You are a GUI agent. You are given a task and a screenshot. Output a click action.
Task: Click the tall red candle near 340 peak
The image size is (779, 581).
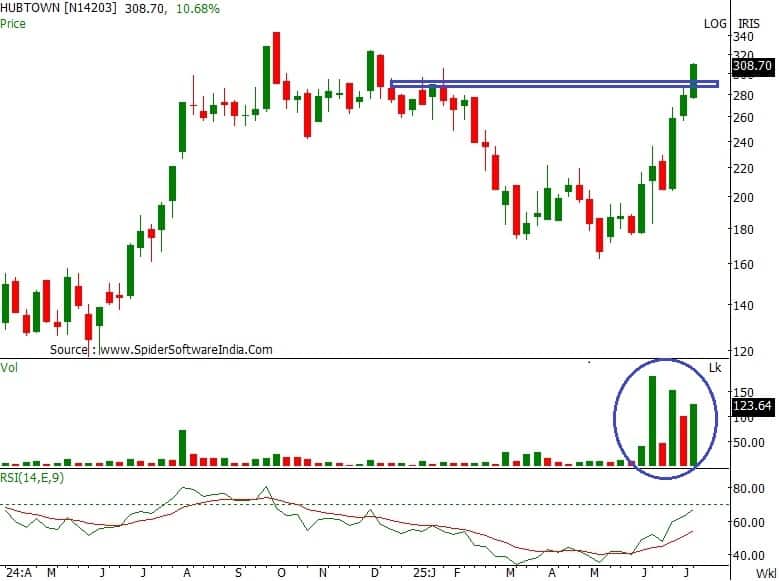pos(276,57)
